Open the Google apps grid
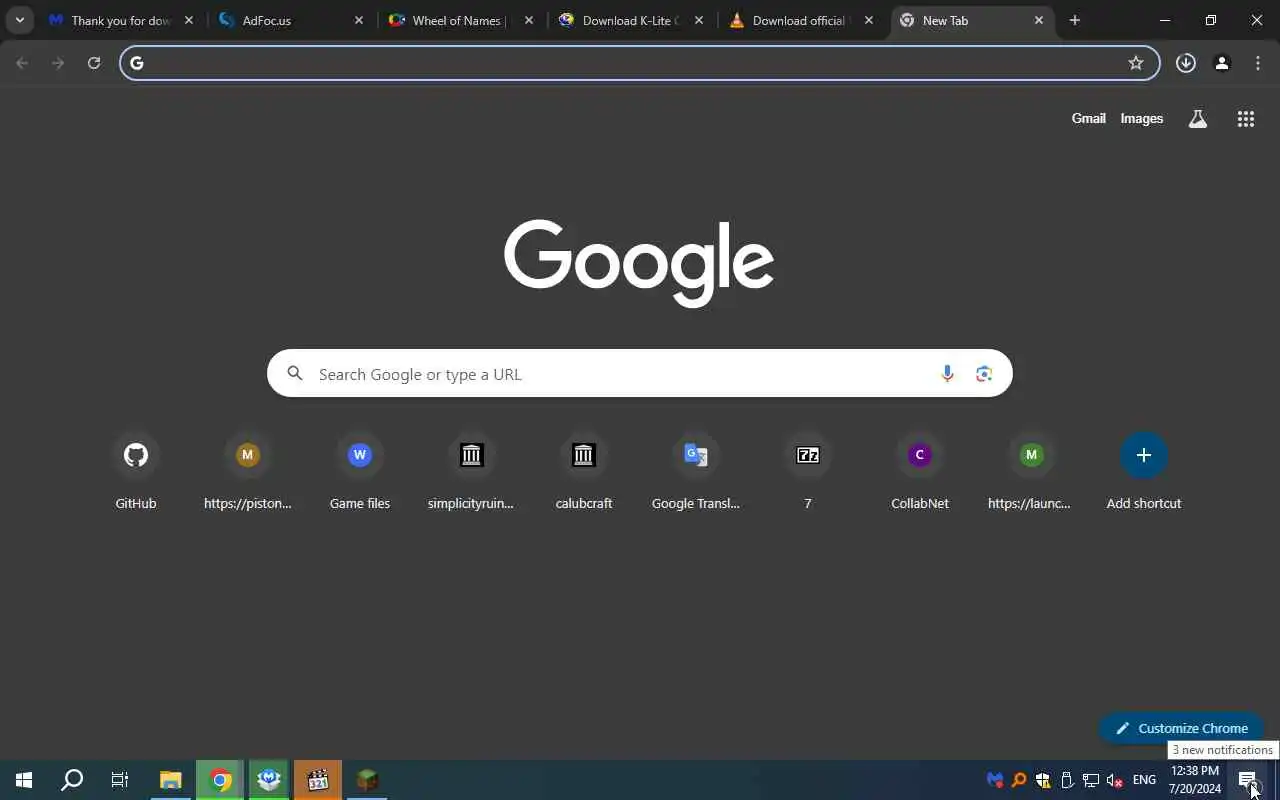This screenshot has height=800, width=1280. (1246, 119)
